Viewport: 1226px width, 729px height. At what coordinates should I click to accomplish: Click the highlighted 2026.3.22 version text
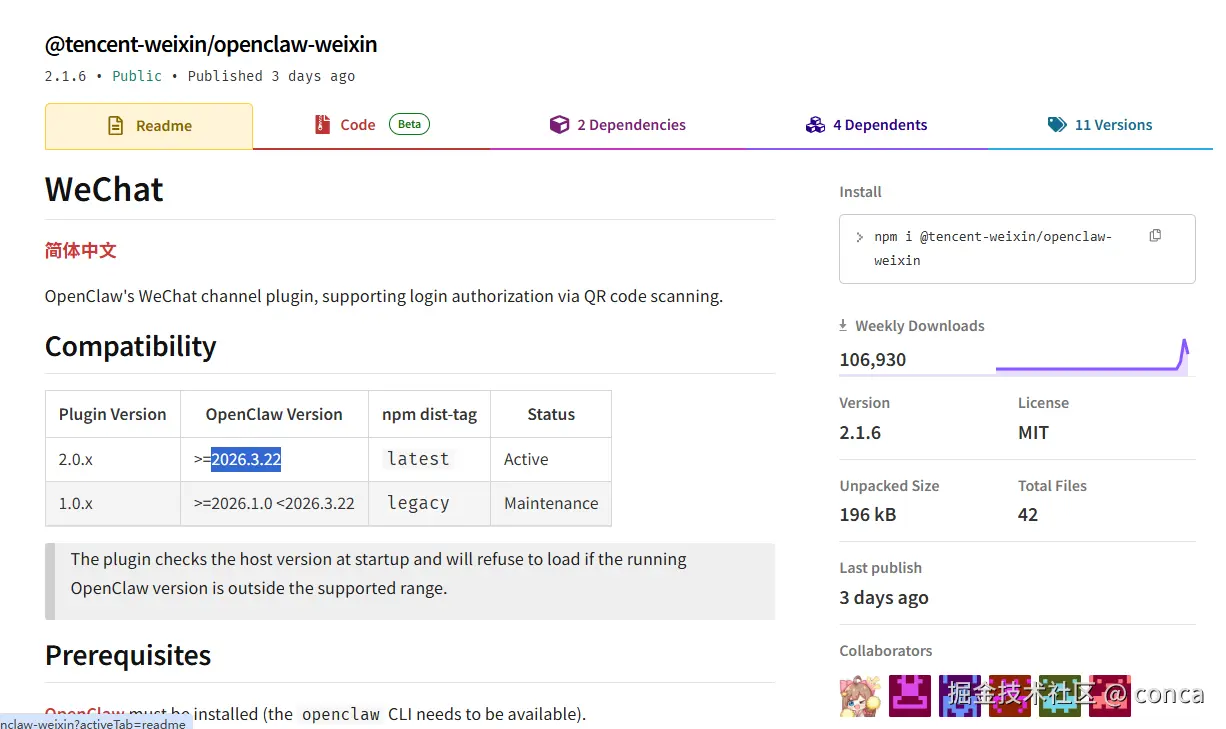point(246,459)
